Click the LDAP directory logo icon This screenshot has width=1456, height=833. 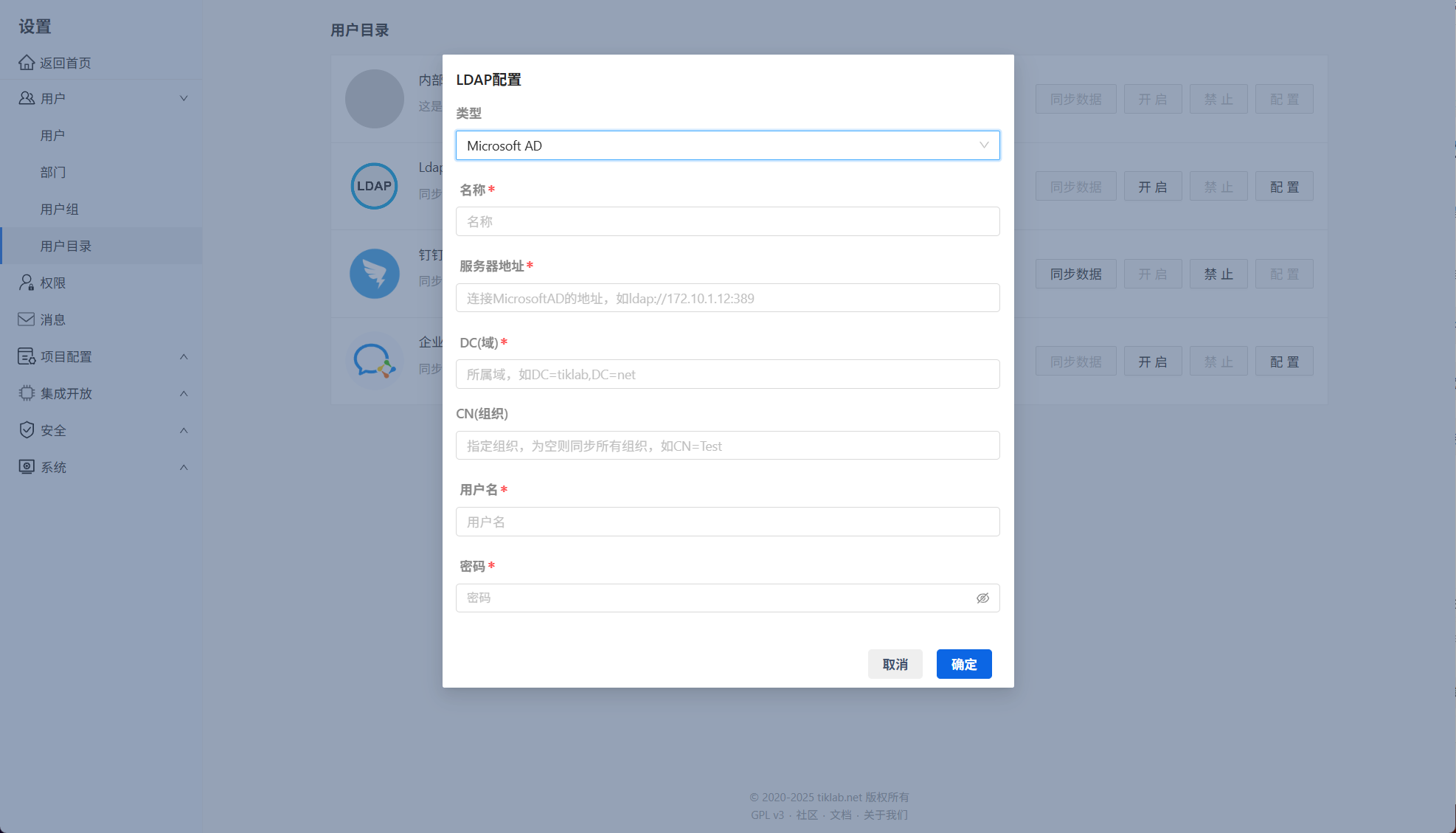coord(374,186)
